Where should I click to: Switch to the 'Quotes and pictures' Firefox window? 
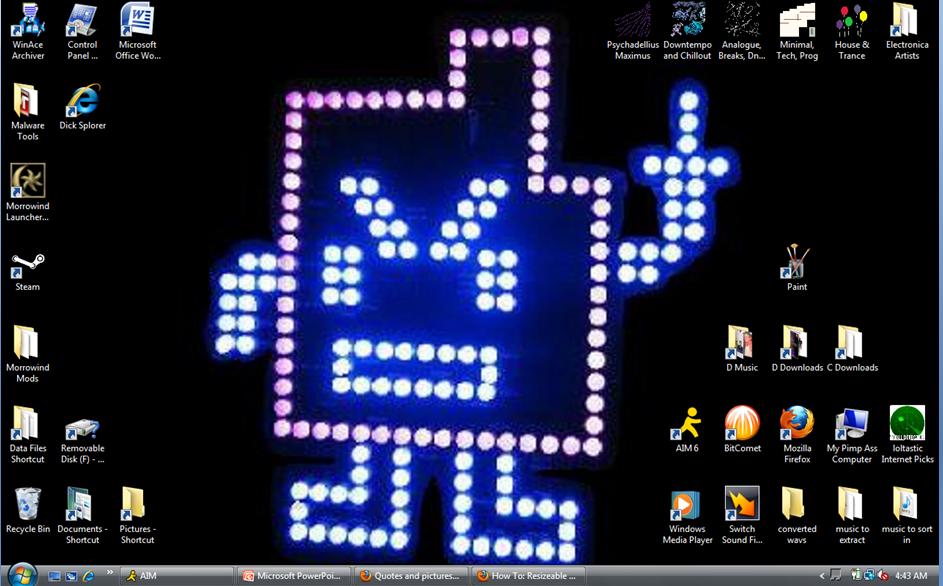point(410,576)
